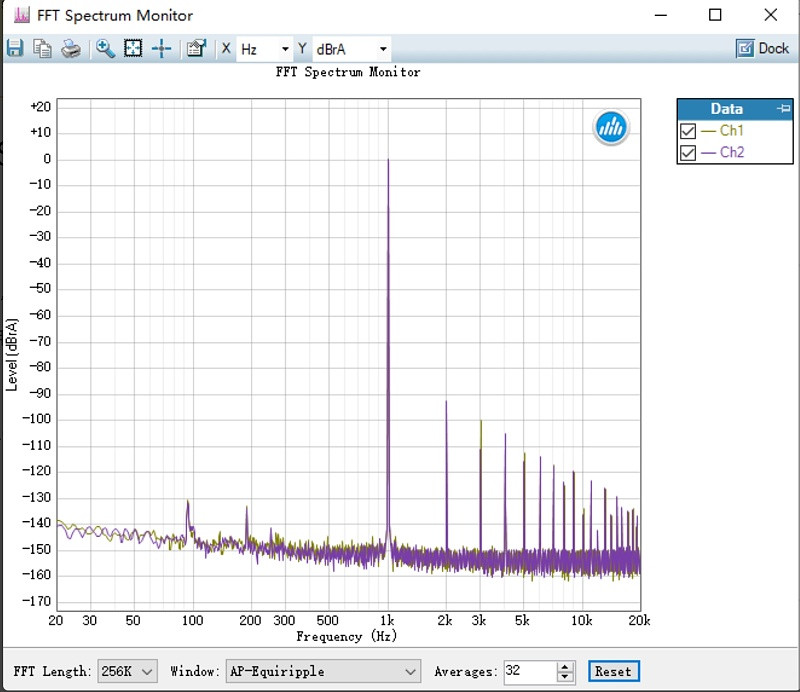This screenshot has width=800, height=692.
Task: Click the Ch2 purple legend line
Action: (708, 153)
